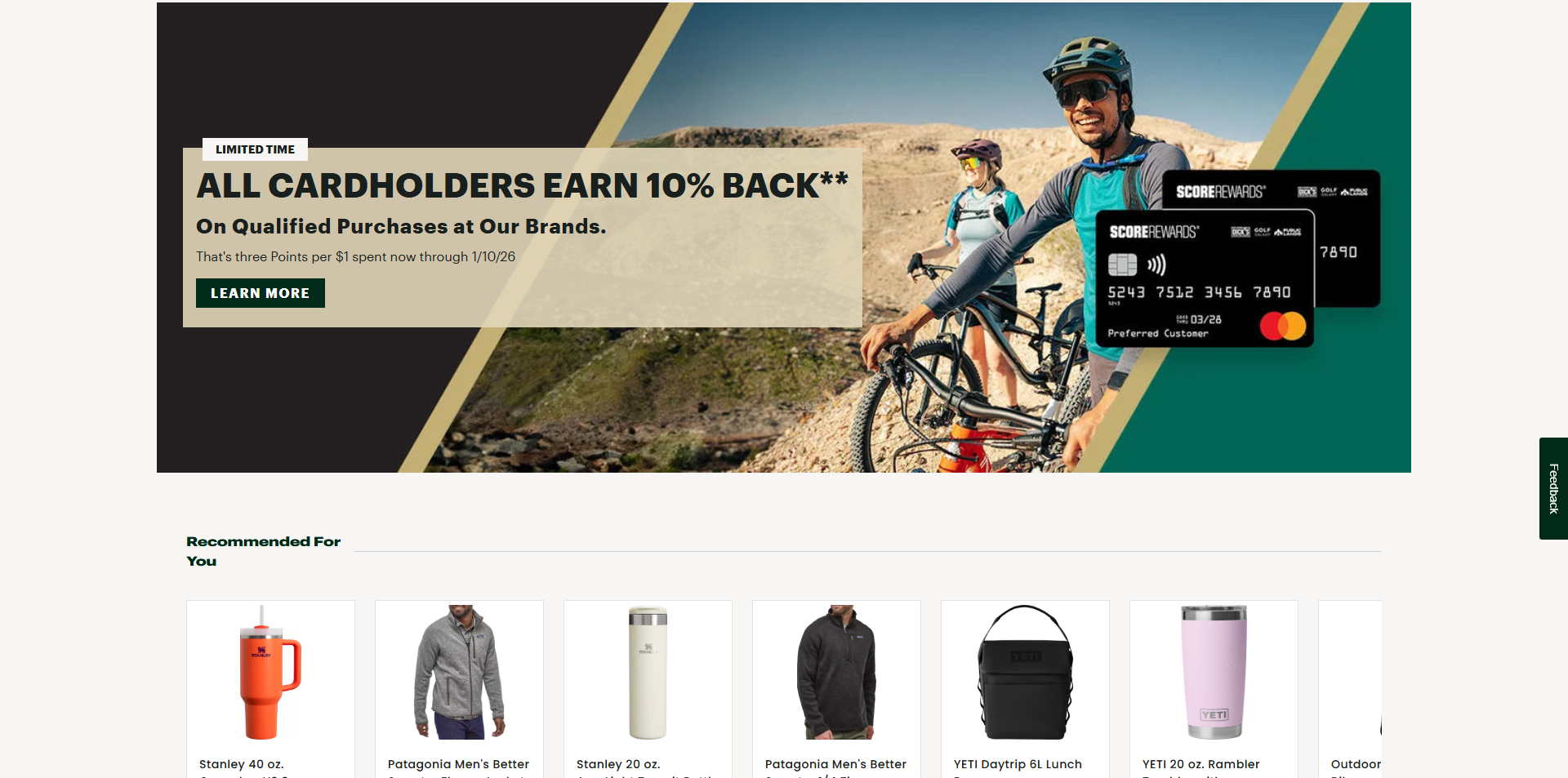
Task: Click the Mastercard logo on the card
Action: click(1283, 326)
